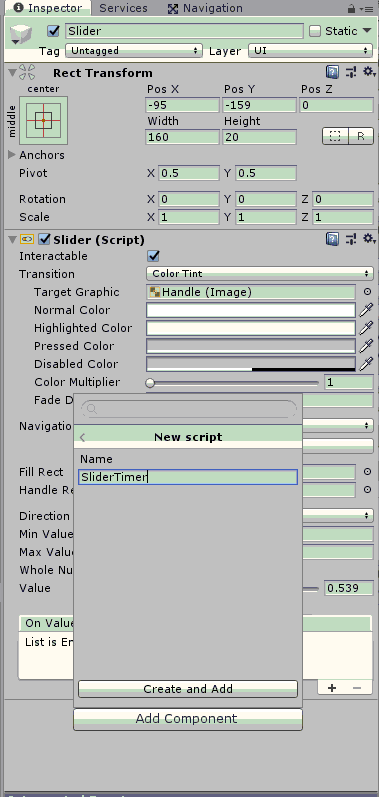The width and height of the screenshot is (379, 797).
Task: Toggle Rect Transform raw edit mode (R)
Action: click(361, 136)
